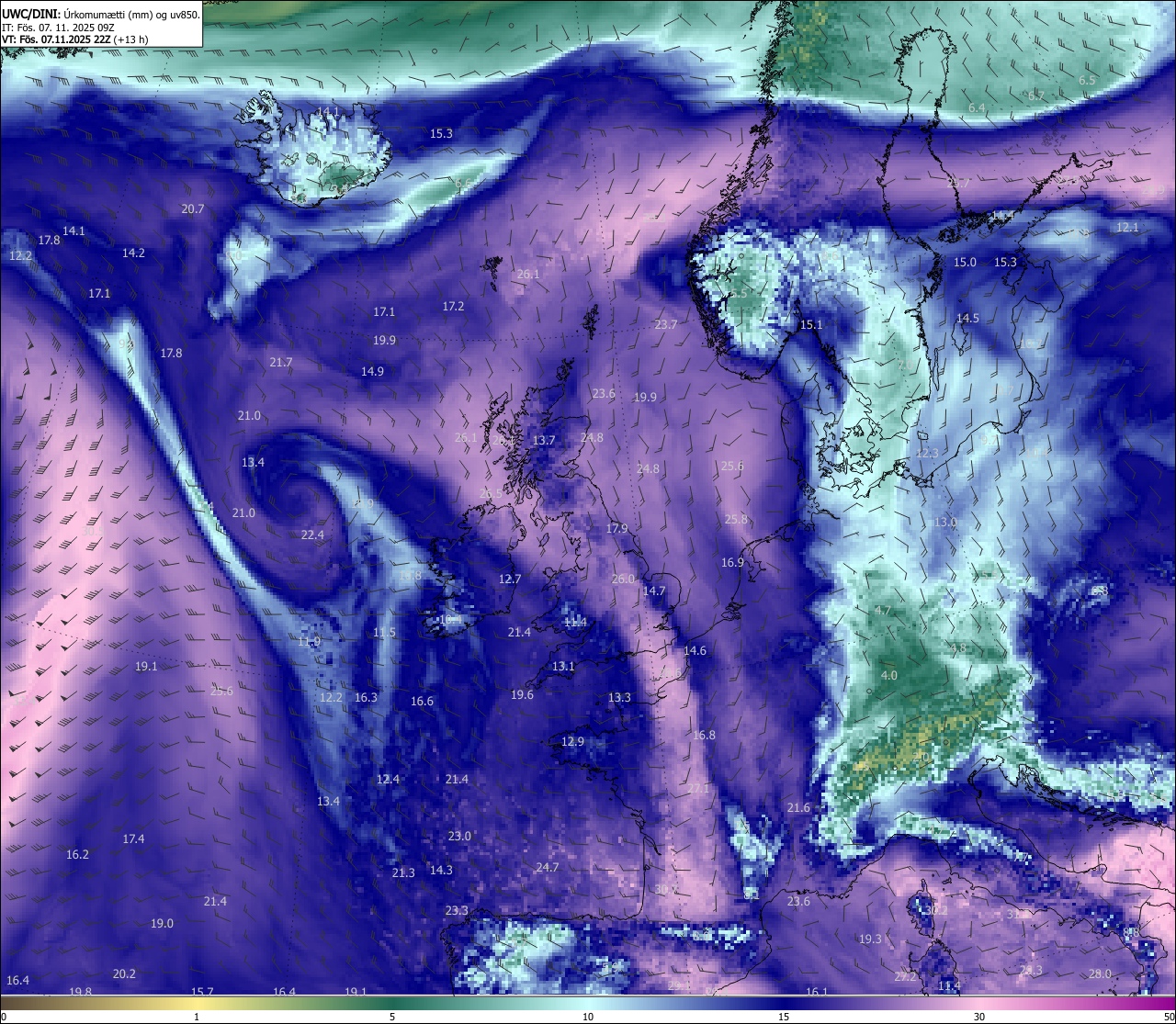Click the VT valid time 22Z line

pyautogui.click(x=75, y=39)
